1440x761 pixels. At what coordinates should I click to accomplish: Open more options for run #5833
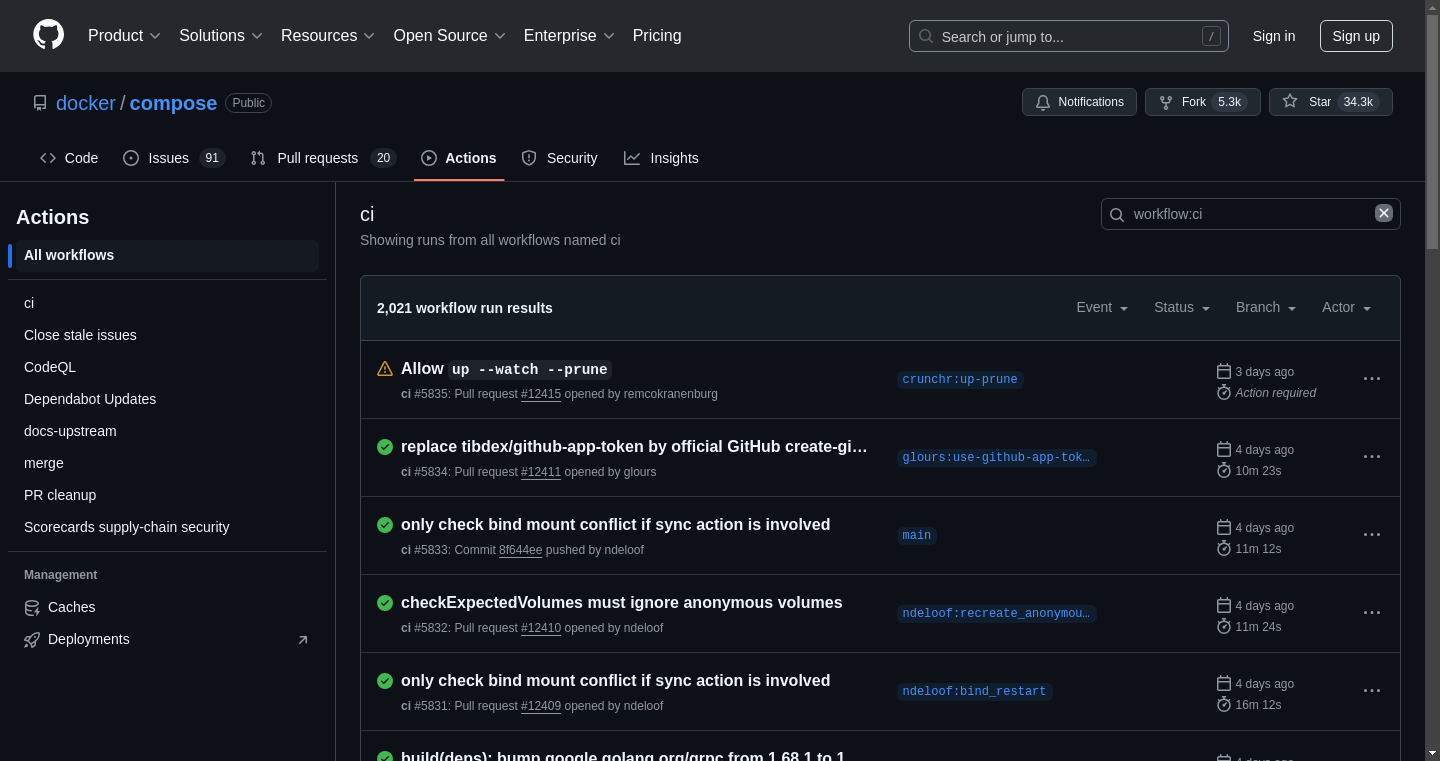click(x=1372, y=535)
